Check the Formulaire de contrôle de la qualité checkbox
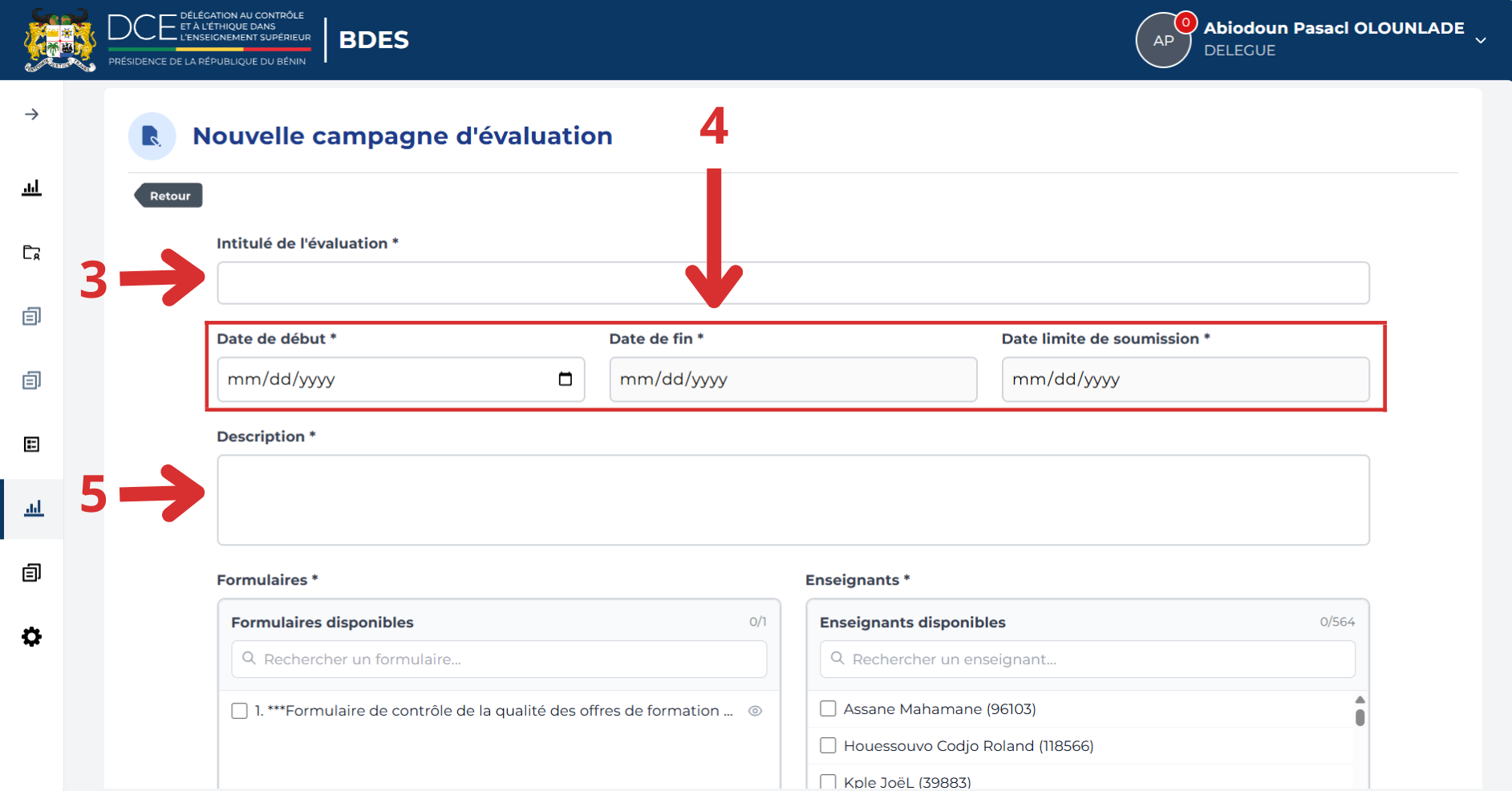1512x791 pixels. [239, 711]
